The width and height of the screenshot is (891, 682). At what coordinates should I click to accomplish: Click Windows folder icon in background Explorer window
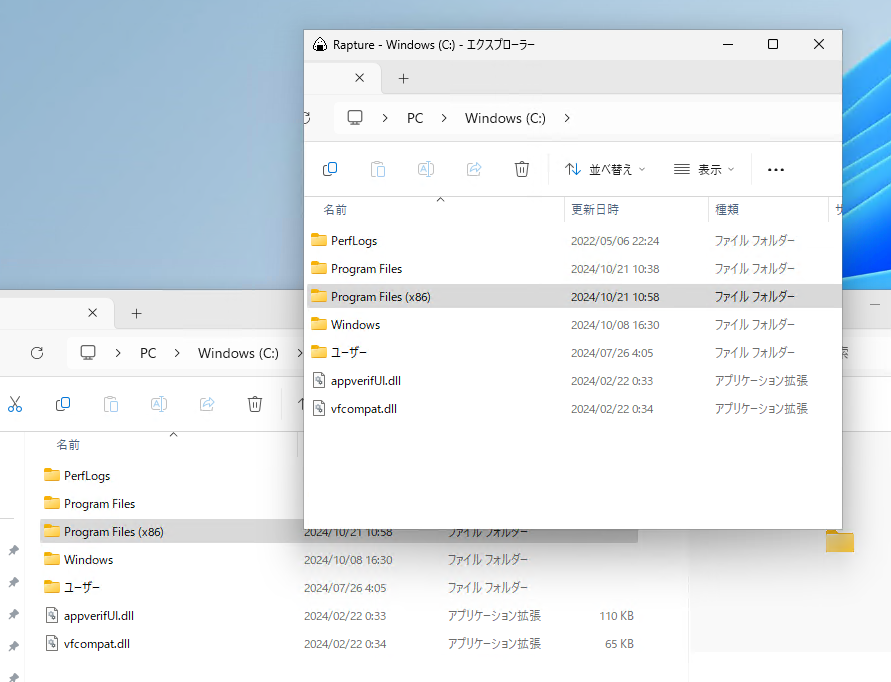[x=52, y=559]
